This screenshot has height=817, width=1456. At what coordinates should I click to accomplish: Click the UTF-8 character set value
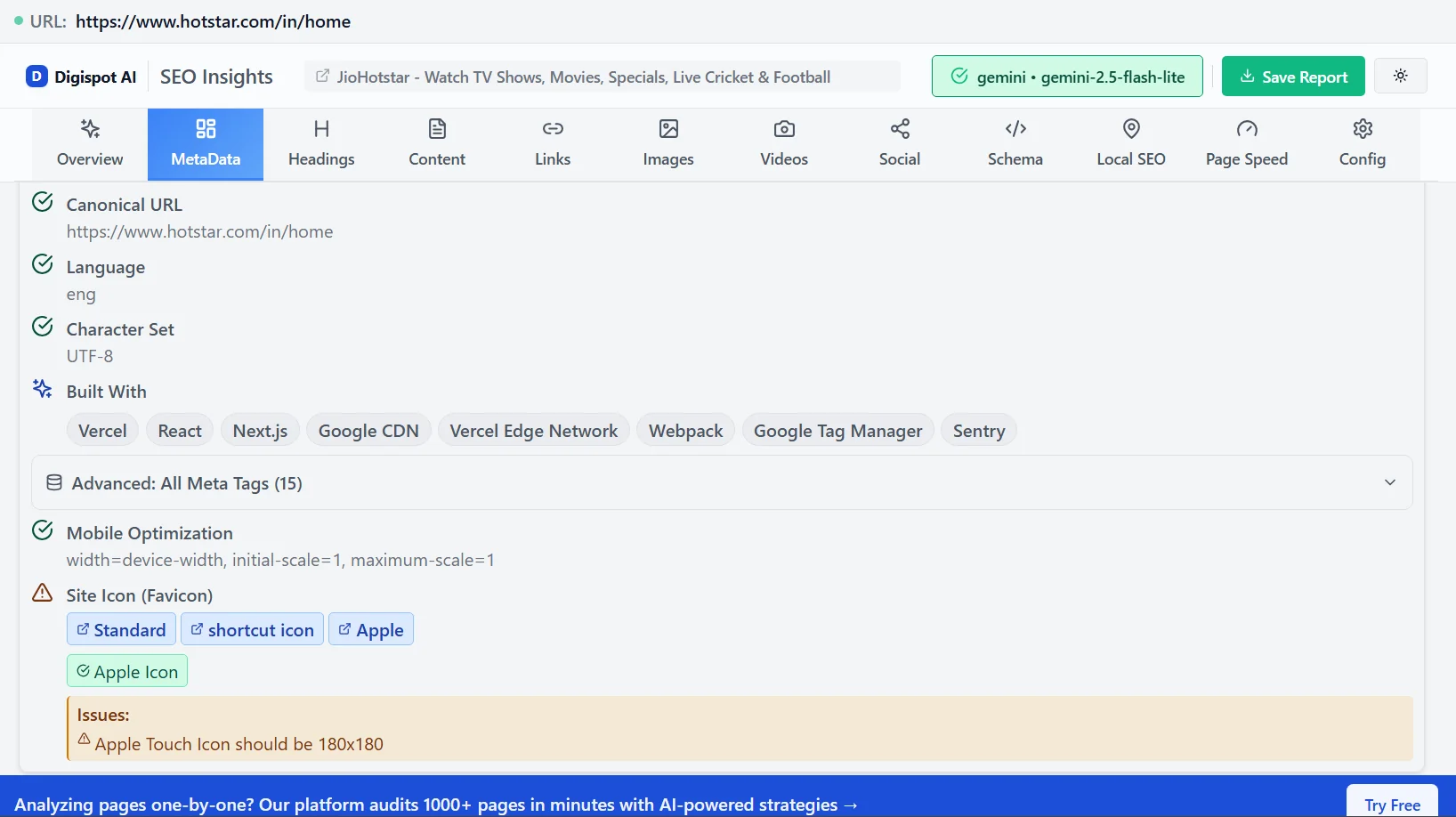[90, 356]
